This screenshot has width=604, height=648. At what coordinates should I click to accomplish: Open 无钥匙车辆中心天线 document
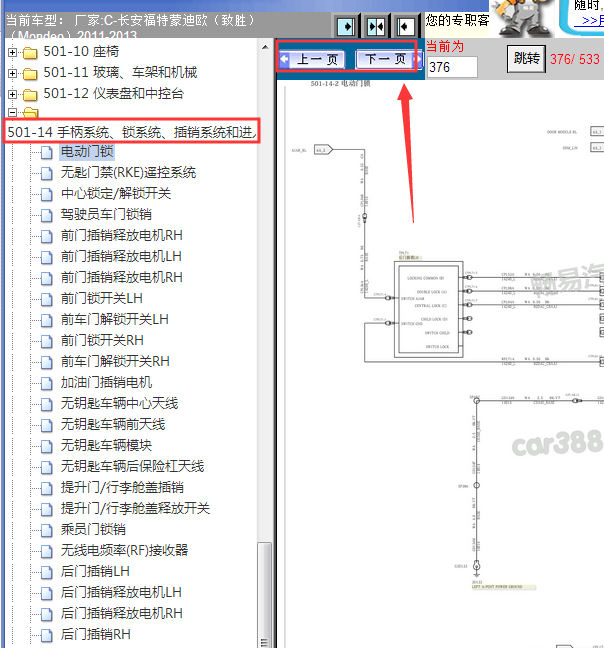119,403
